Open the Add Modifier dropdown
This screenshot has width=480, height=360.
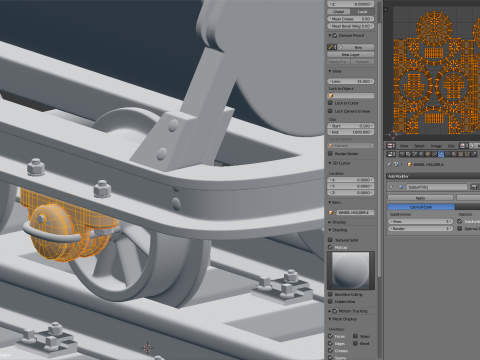[433, 176]
